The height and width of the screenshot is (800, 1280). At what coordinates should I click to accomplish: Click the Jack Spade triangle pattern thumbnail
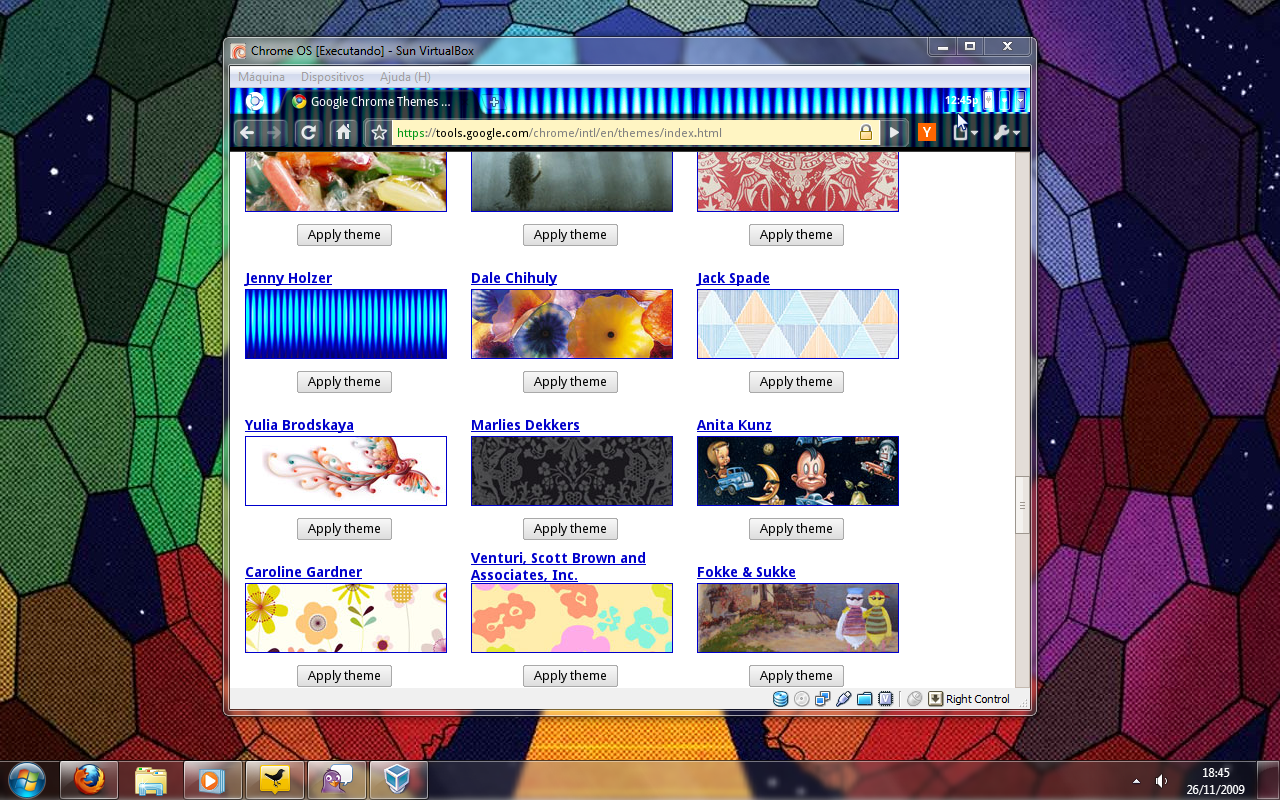[798, 324]
